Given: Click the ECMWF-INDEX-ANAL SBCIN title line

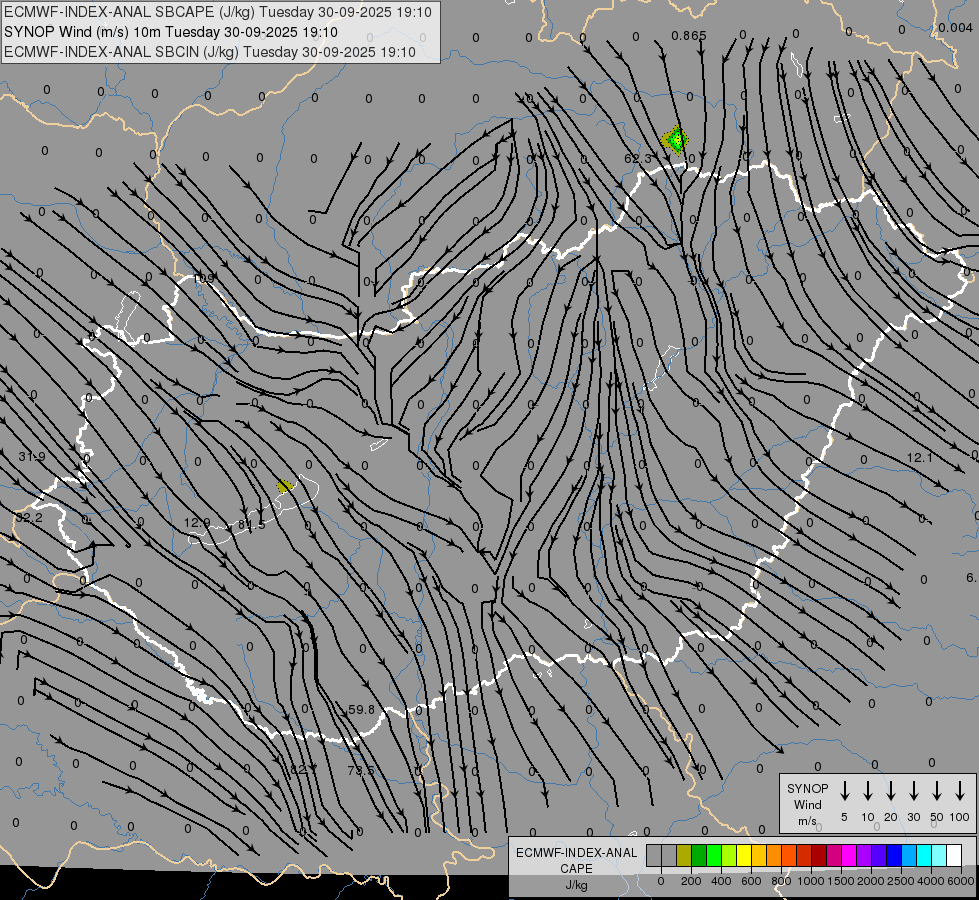Looking at the screenshot, I should [210, 51].
